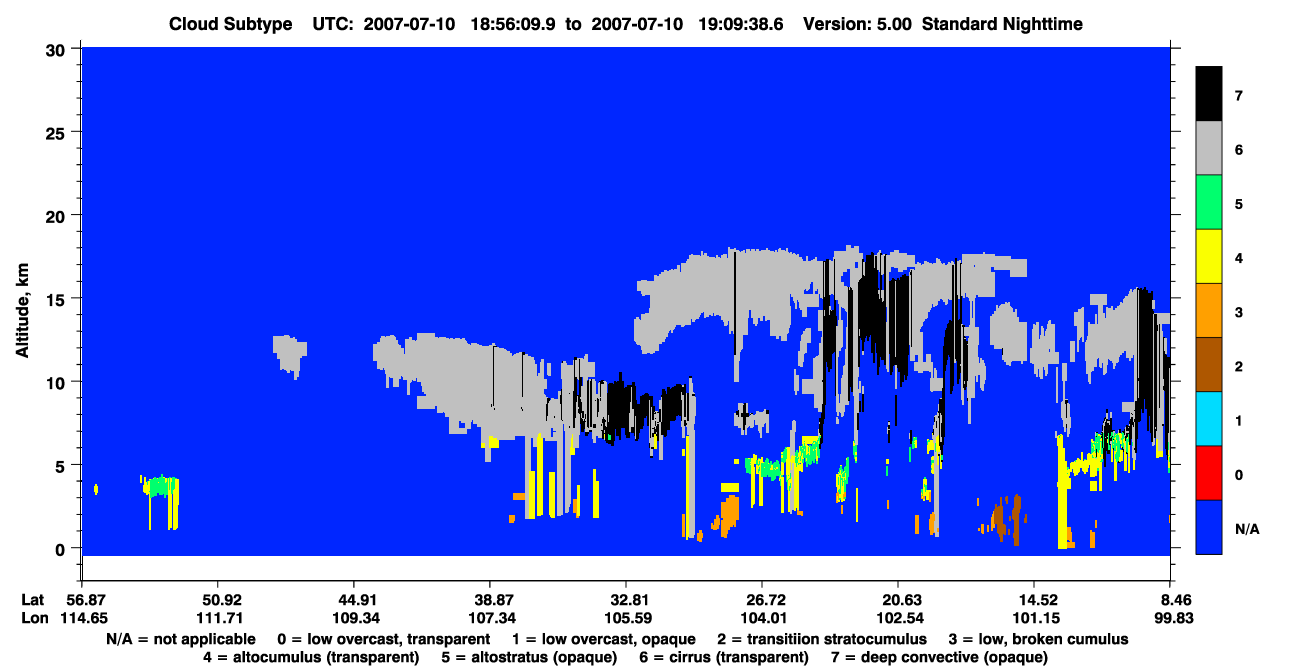Viewport: 1300px width, 667px height.
Task: Click the altitude tick label 10
Action: click(58, 382)
